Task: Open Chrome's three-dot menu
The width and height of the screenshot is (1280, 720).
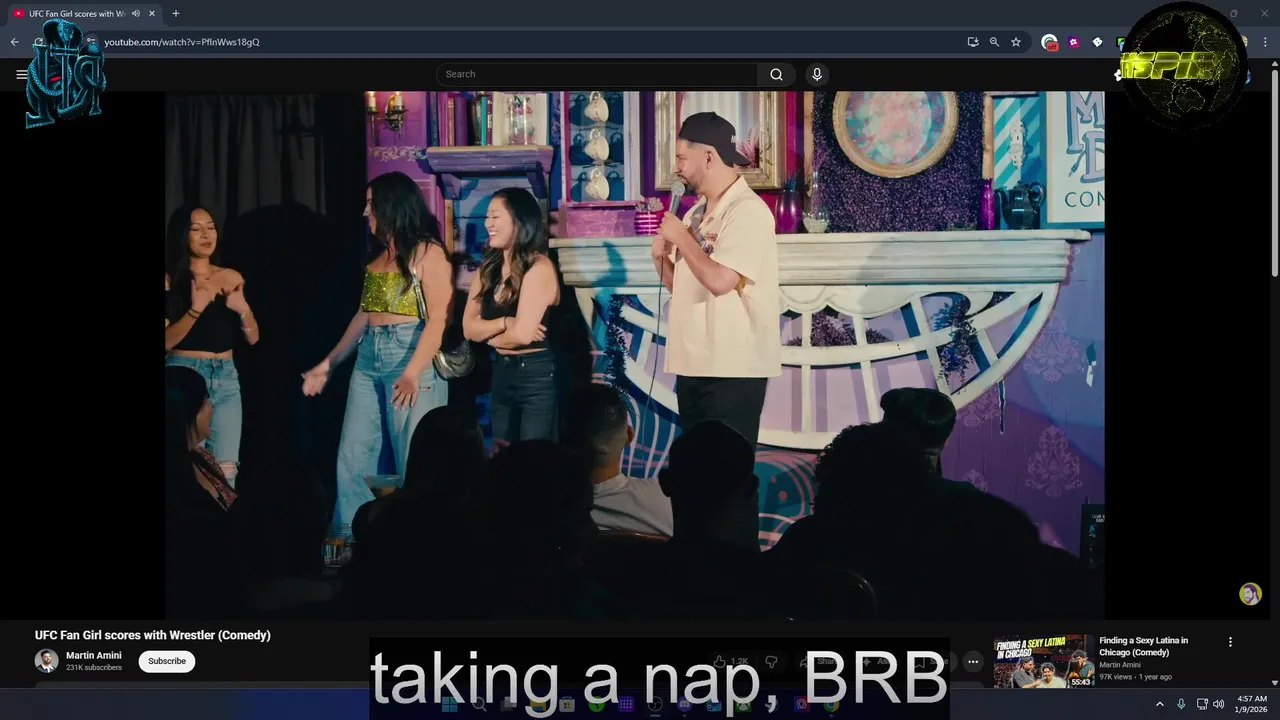Action: [1263, 42]
